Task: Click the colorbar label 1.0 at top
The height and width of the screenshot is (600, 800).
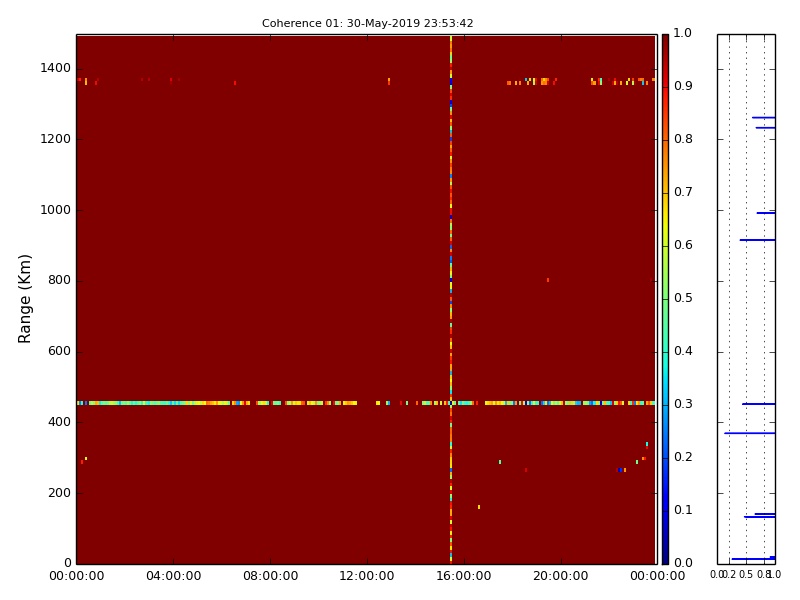Action: click(683, 33)
